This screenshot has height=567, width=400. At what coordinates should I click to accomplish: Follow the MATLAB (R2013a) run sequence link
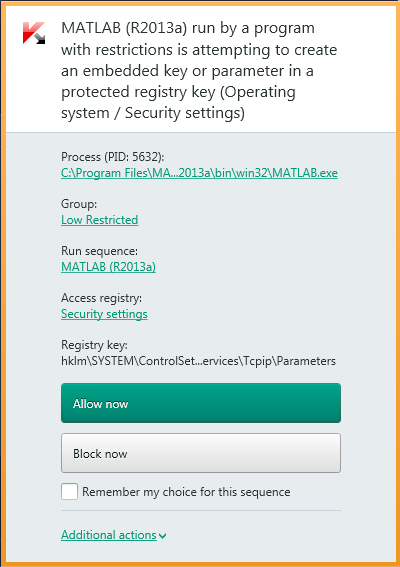tap(108, 267)
